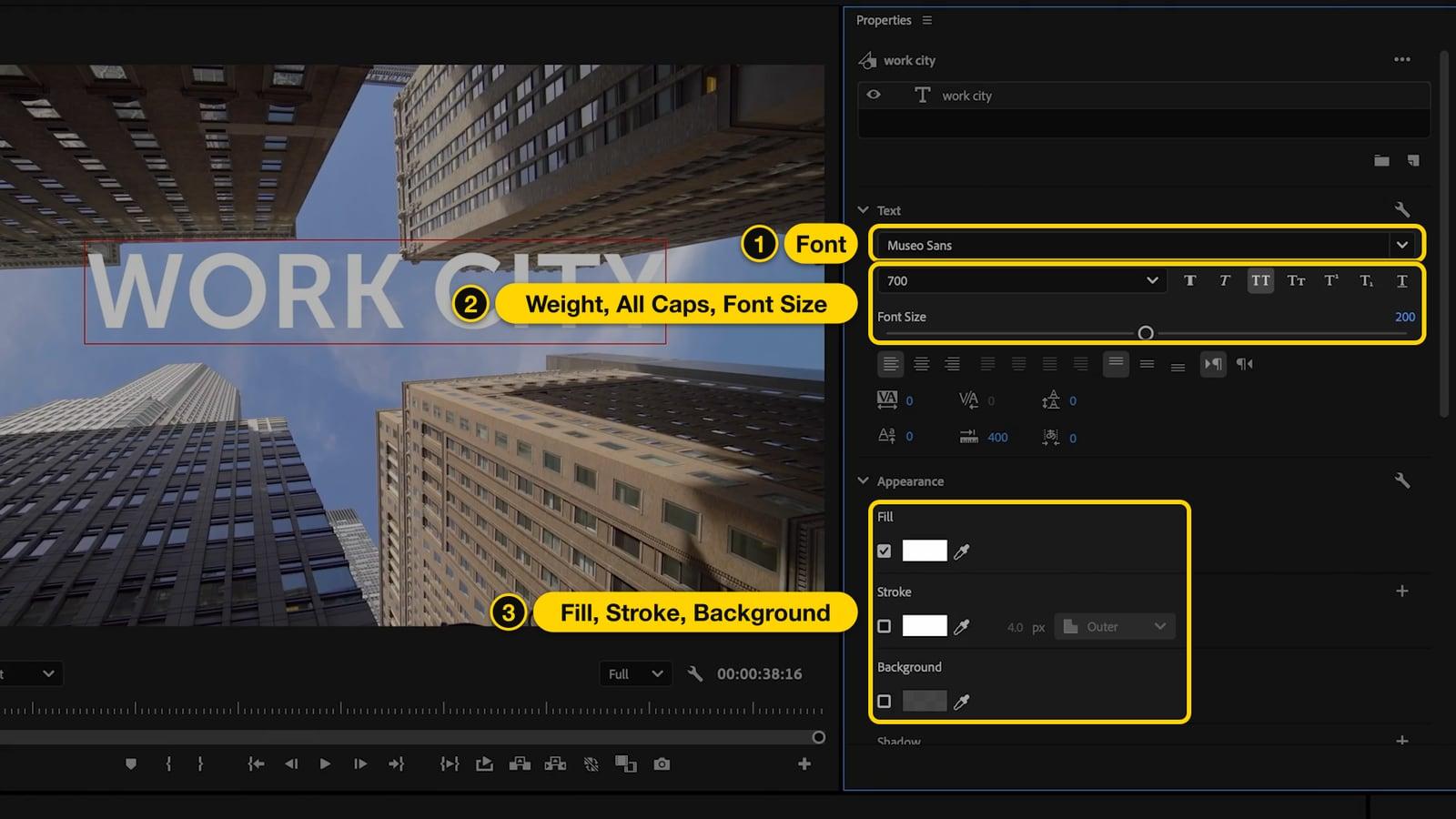
Task: Toggle Faux Bold text style
Action: 1189,280
